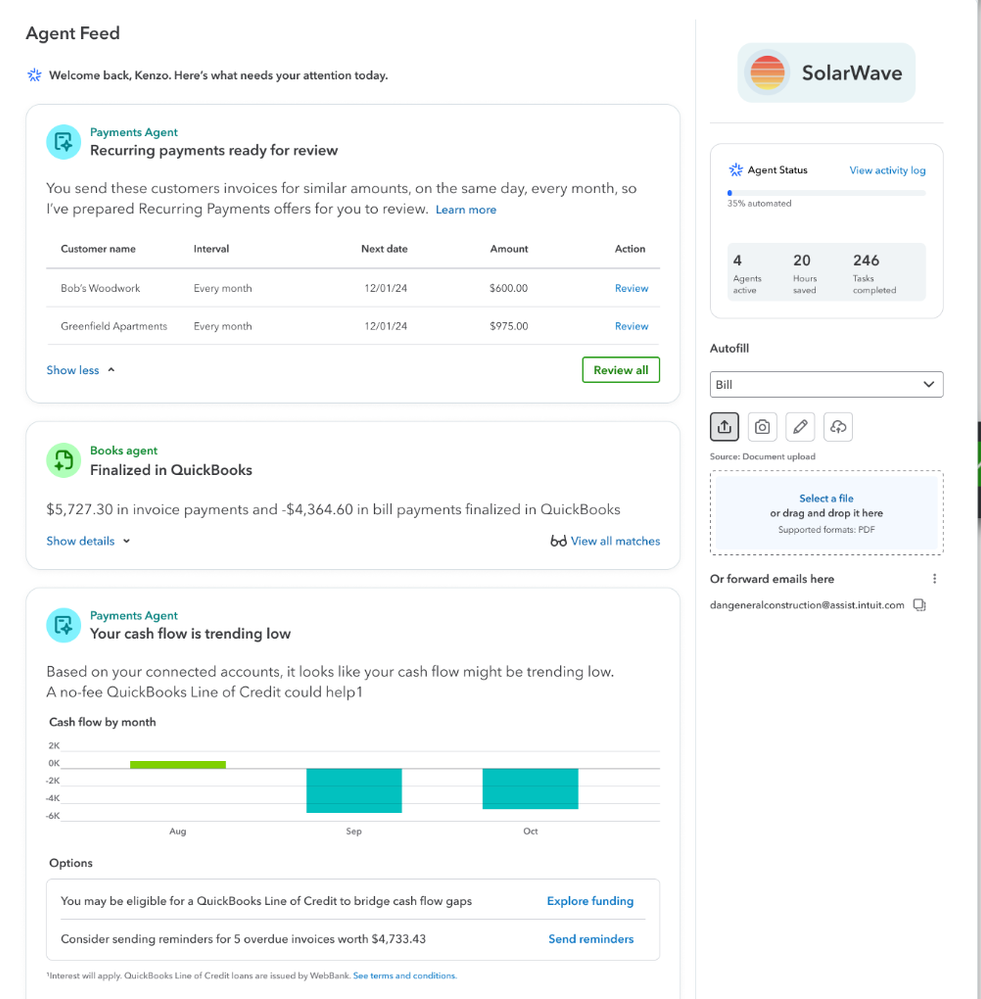Collapse the list with Show less
Viewport: 981px width, 999px height.
pyautogui.click(x=80, y=370)
